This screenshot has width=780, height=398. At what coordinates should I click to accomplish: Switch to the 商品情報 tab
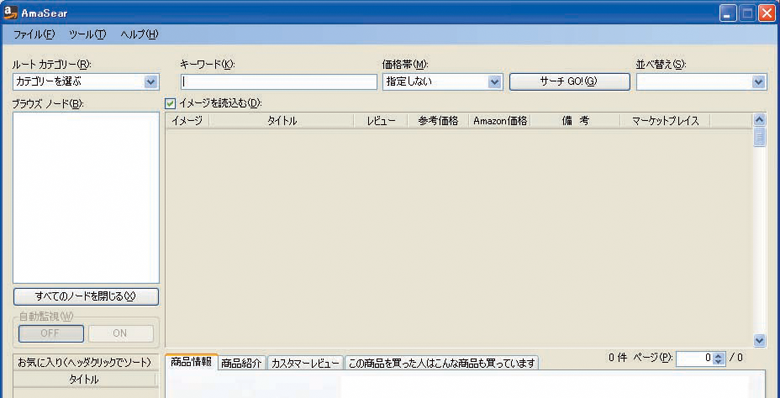pyautogui.click(x=191, y=362)
